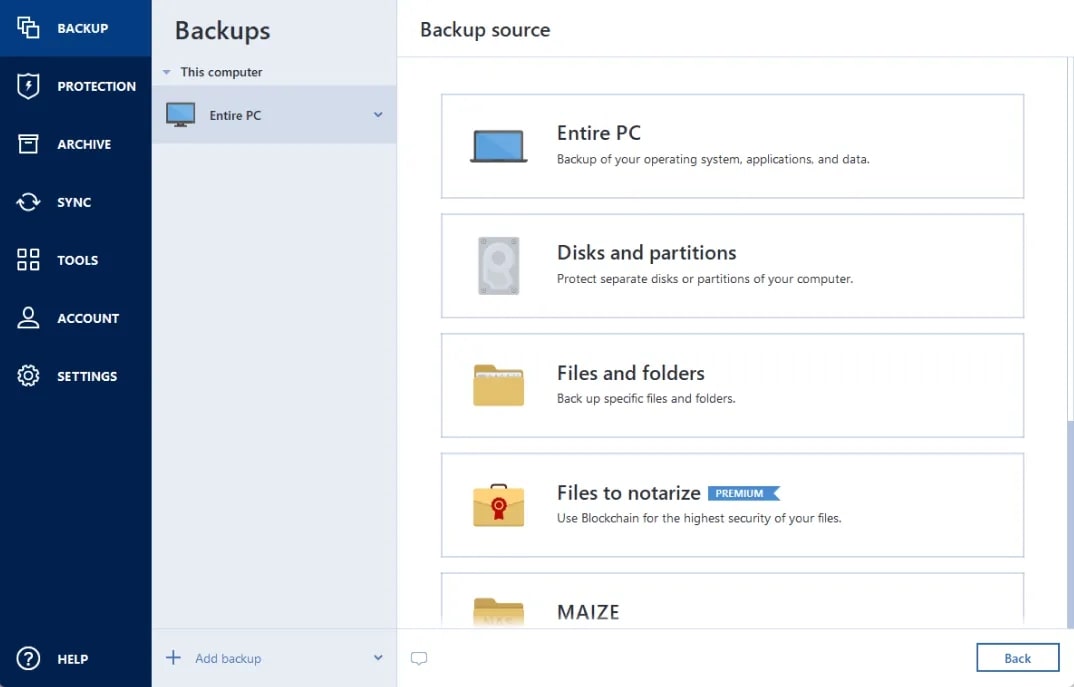
Task: Open Settings via the gear icon
Action: [27, 375]
